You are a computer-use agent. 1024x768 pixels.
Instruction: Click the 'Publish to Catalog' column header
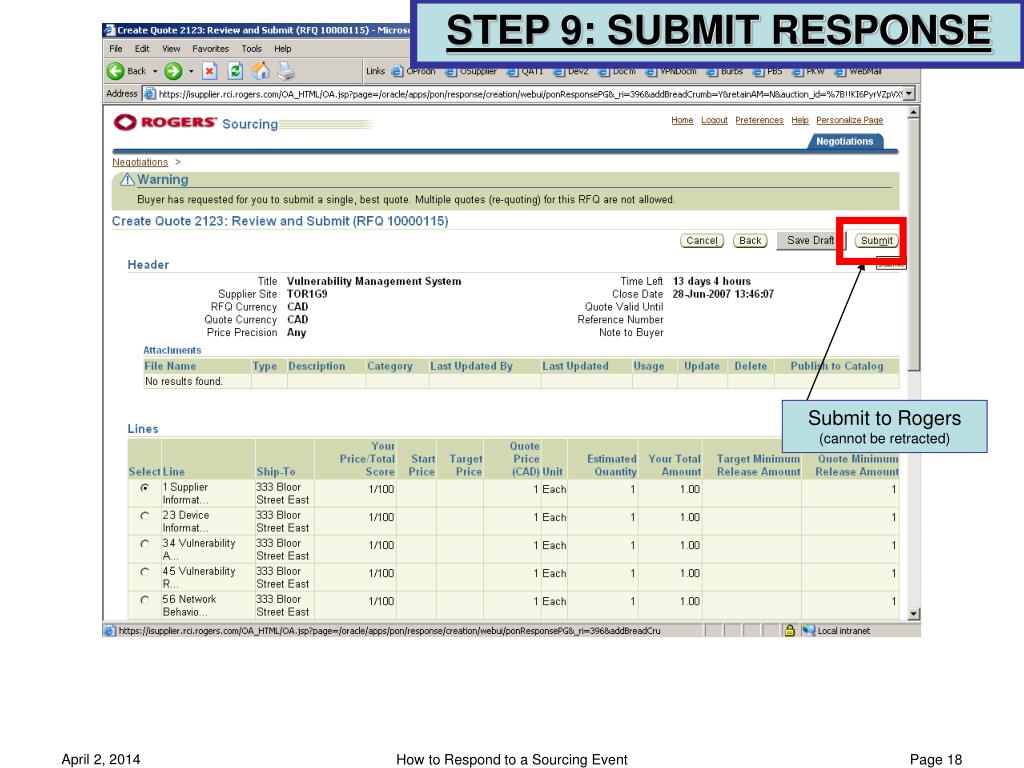coord(837,366)
